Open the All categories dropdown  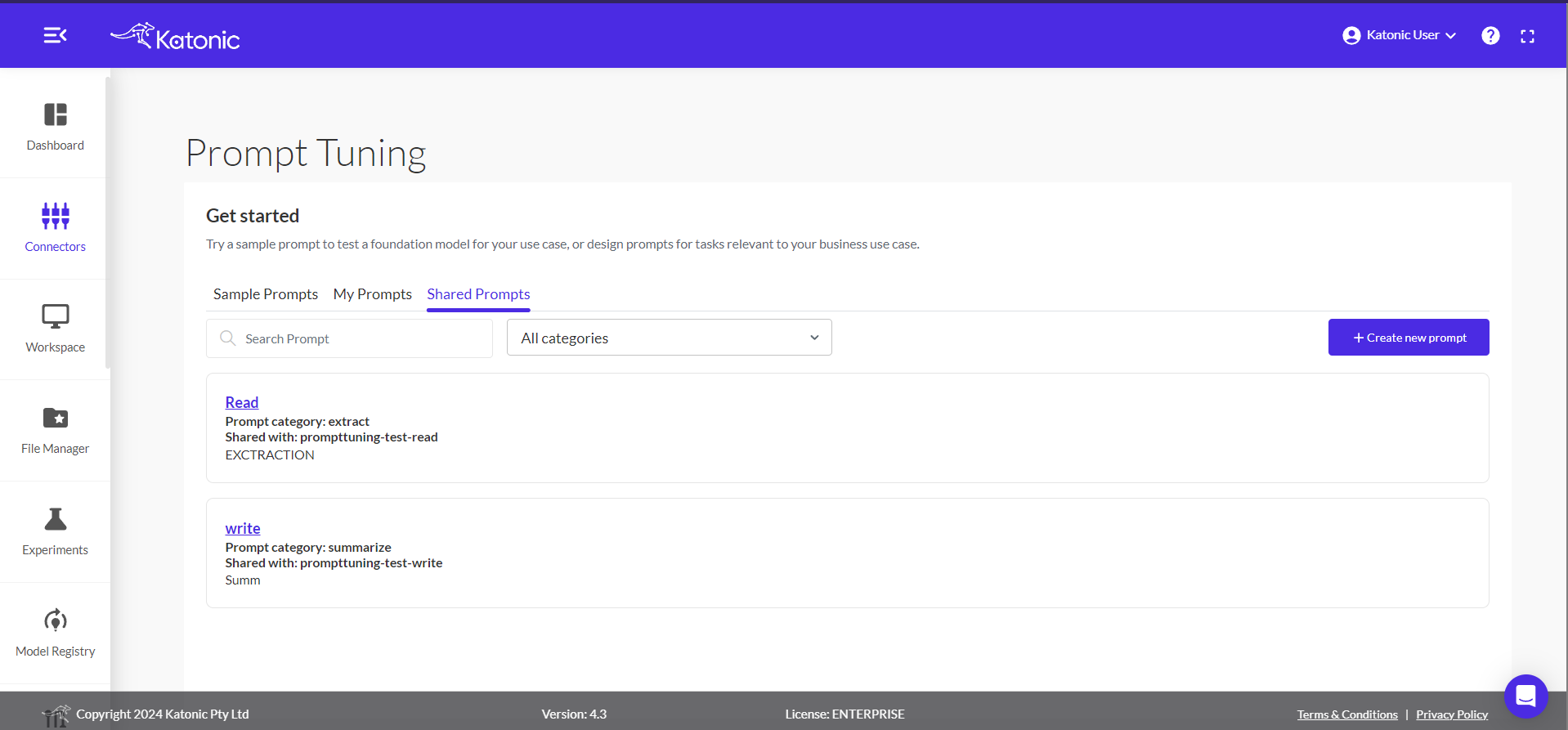pos(670,338)
